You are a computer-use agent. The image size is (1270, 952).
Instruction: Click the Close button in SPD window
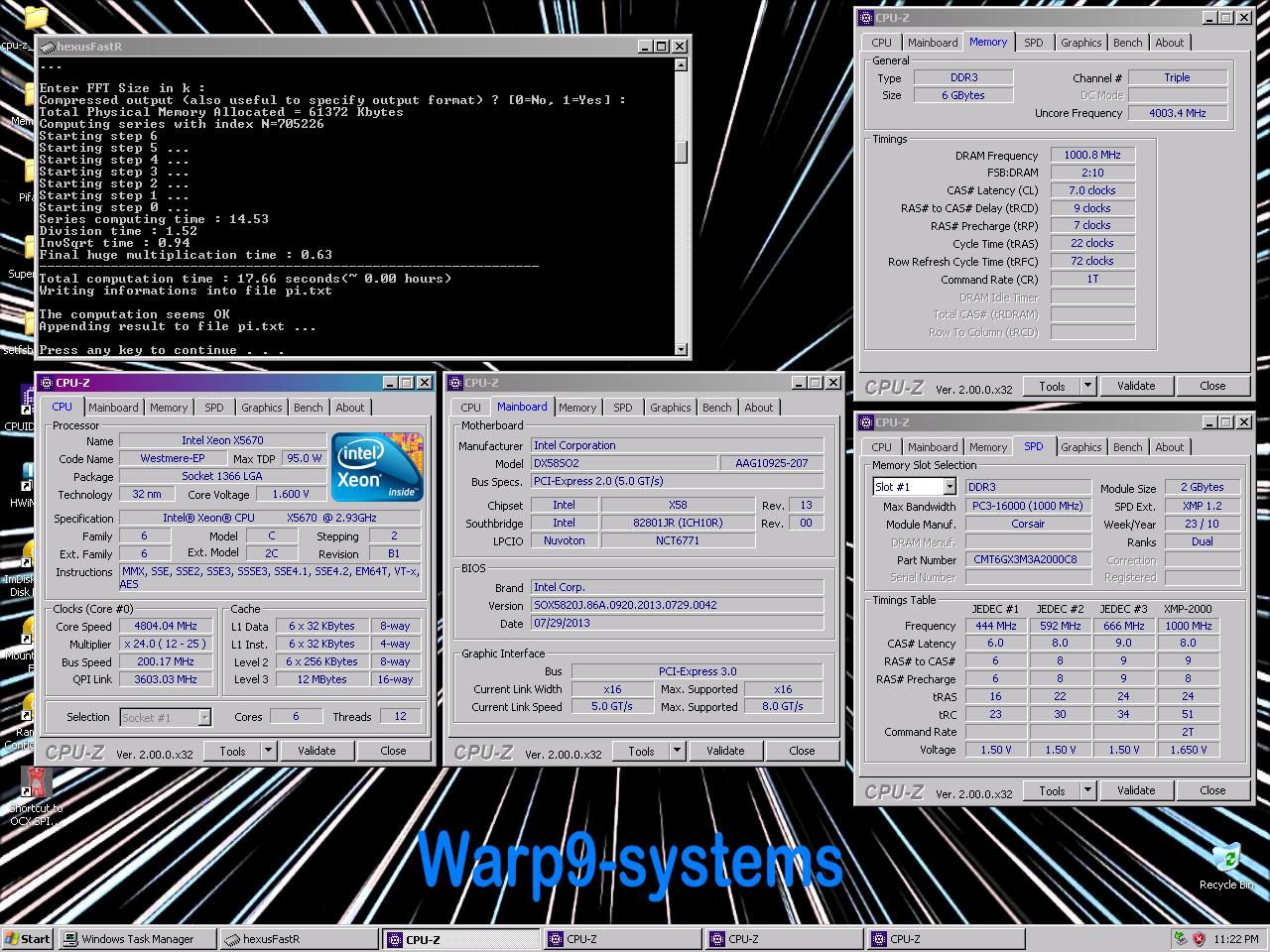(x=1212, y=790)
